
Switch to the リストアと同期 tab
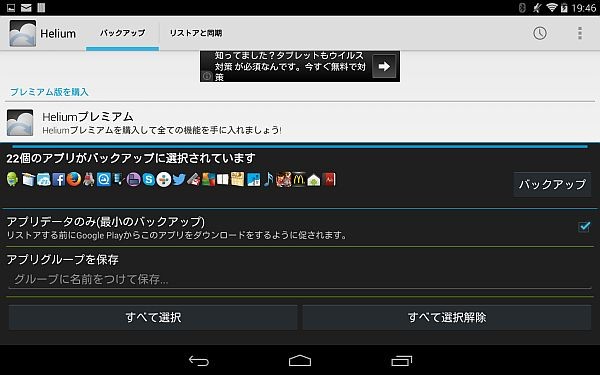(x=196, y=33)
